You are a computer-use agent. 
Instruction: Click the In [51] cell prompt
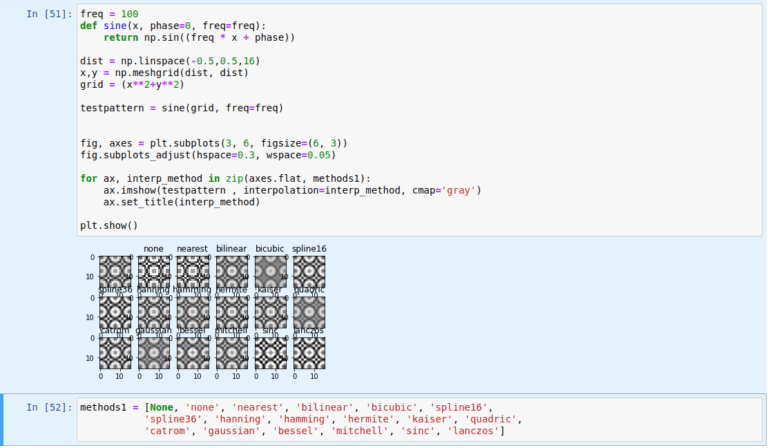(x=46, y=14)
